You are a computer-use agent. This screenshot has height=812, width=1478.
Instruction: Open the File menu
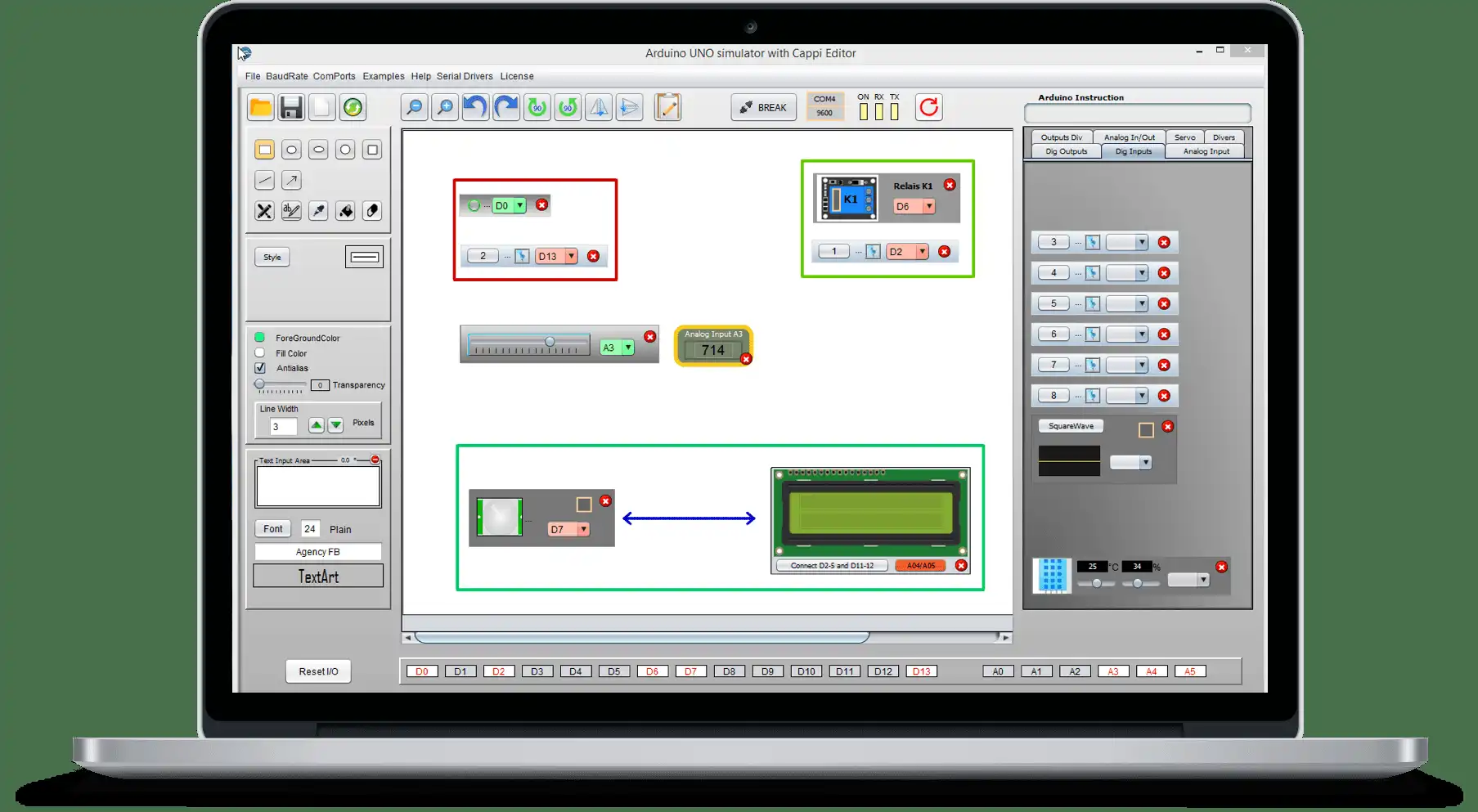tap(253, 76)
